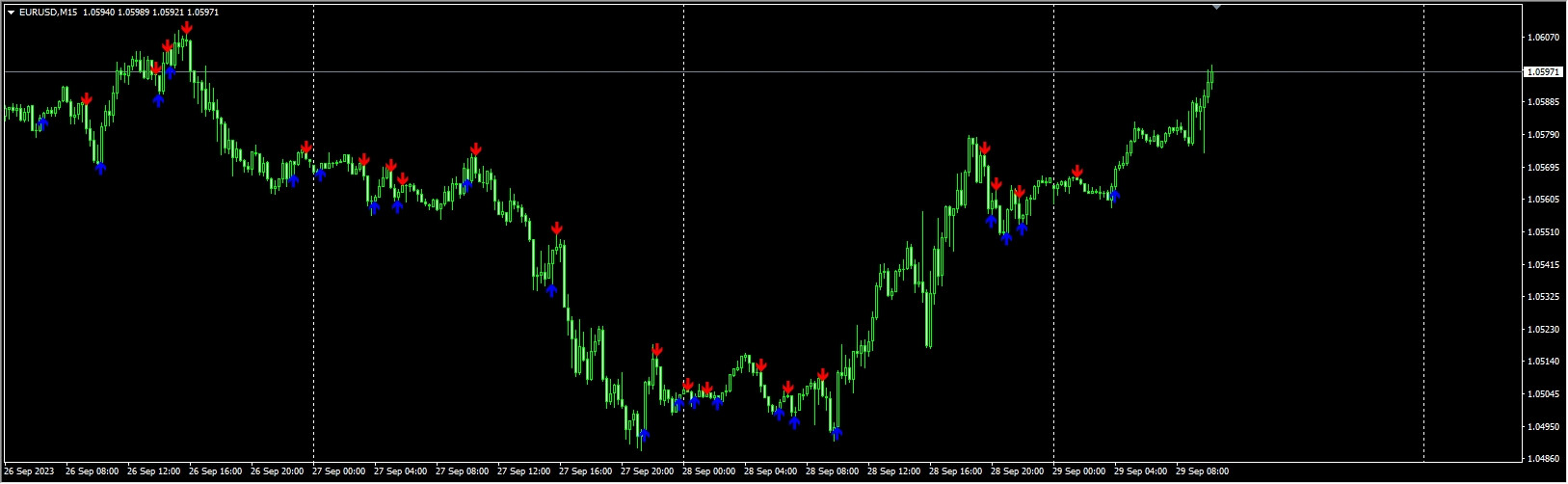
Task: Click the 1.05230 price scale label
Action: (1543, 330)
